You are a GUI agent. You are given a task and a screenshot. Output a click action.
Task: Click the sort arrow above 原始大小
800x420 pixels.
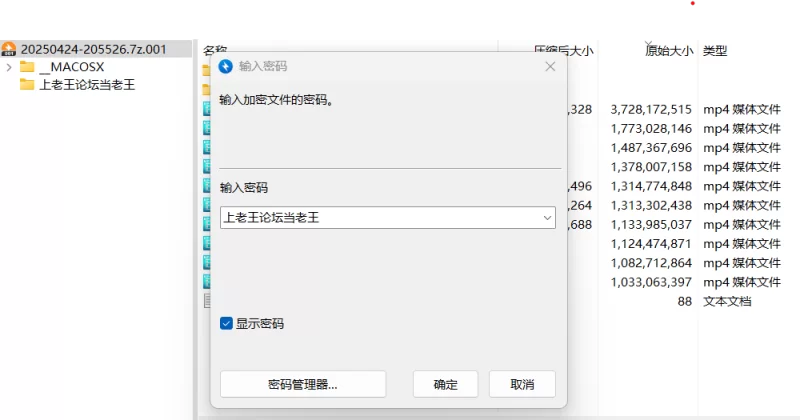tap(648, 44)
